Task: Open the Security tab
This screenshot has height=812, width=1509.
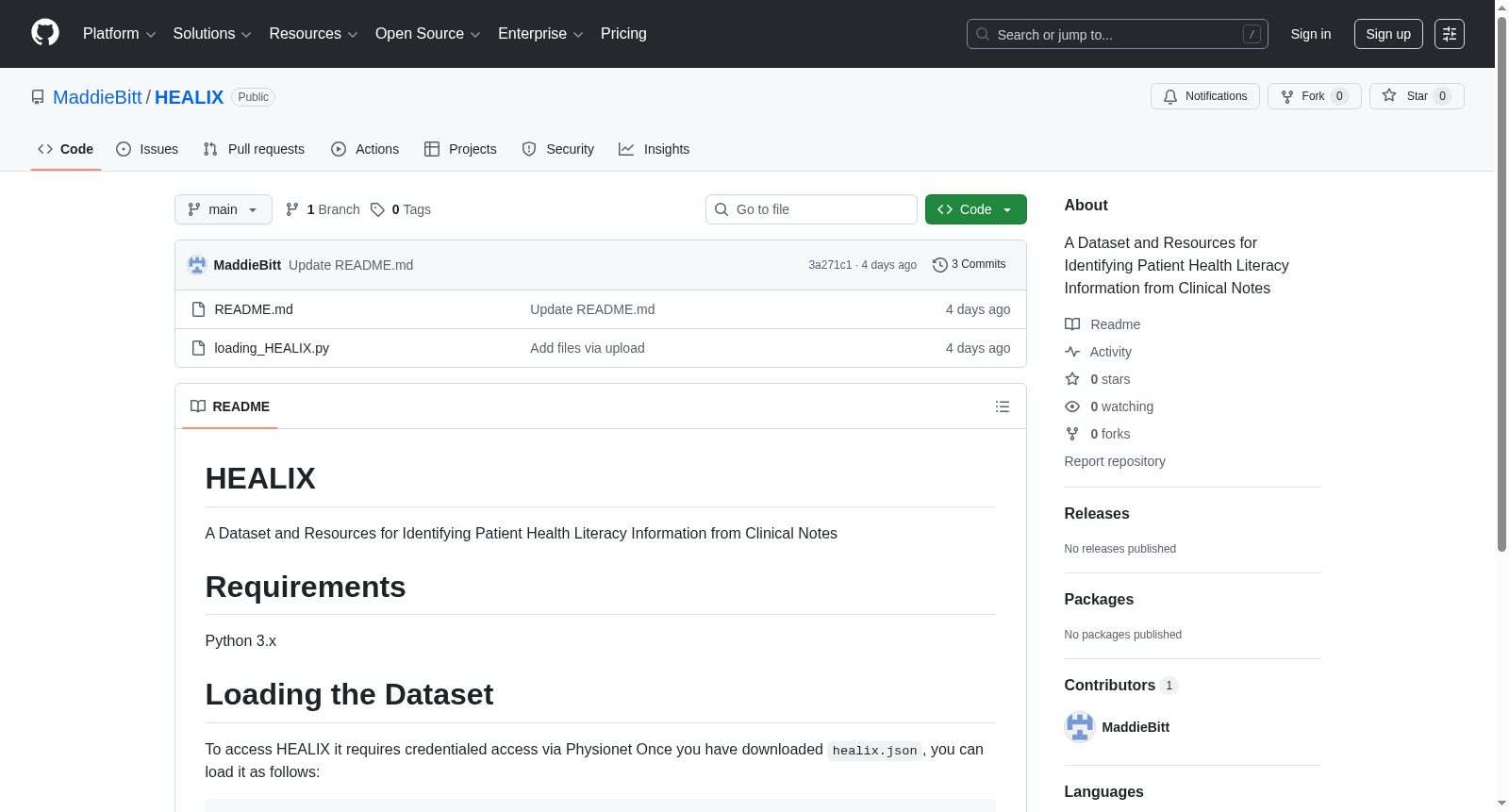Action: point(558,149)
